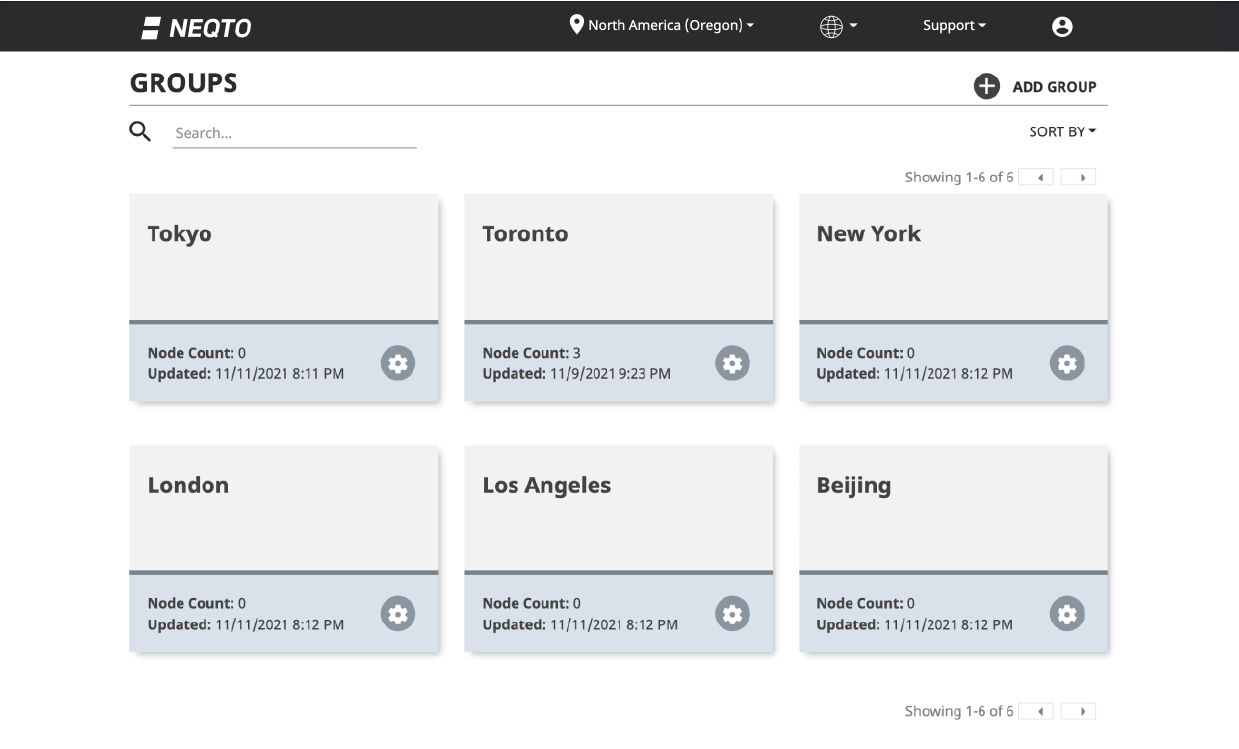Open the Support menu
Image resolution: width=1239 pixels, height=749 pixels.
point(953,25)
